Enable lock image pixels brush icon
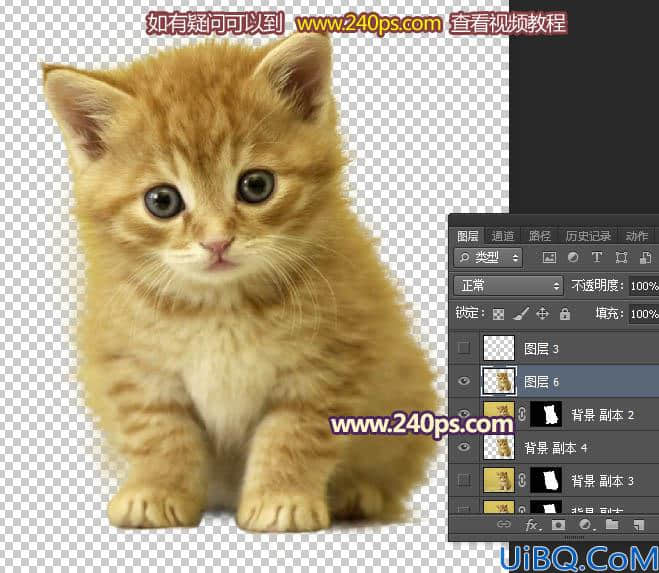The width and height of the screenshot is (659, 573). tap(521, 314)
